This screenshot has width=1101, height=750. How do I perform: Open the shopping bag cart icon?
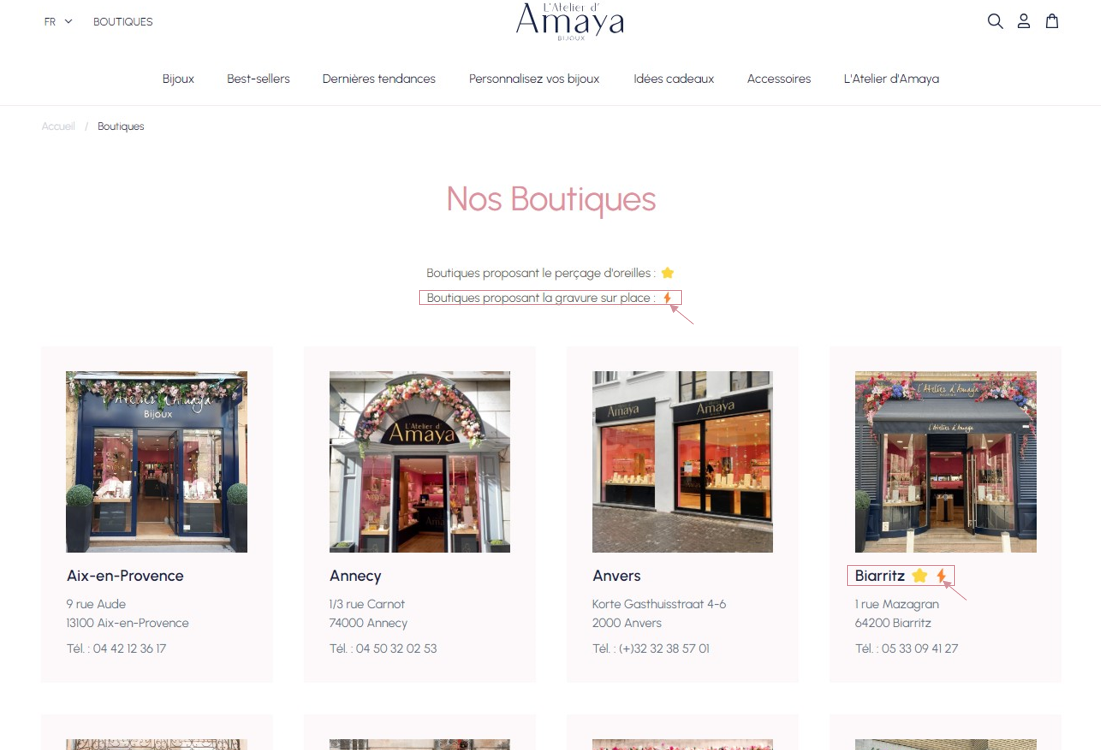click(x=1052, y=21)
